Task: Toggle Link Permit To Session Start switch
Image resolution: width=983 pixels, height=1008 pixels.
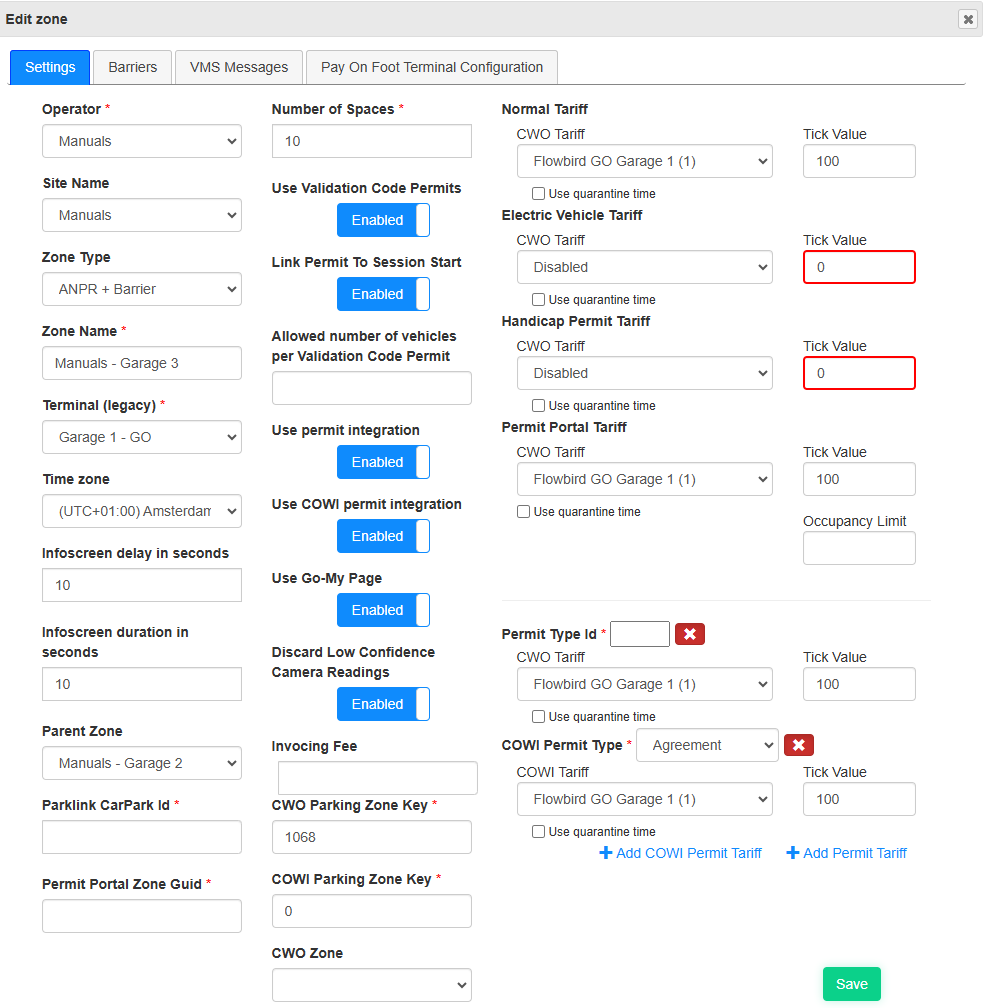Action: point(383,294)
